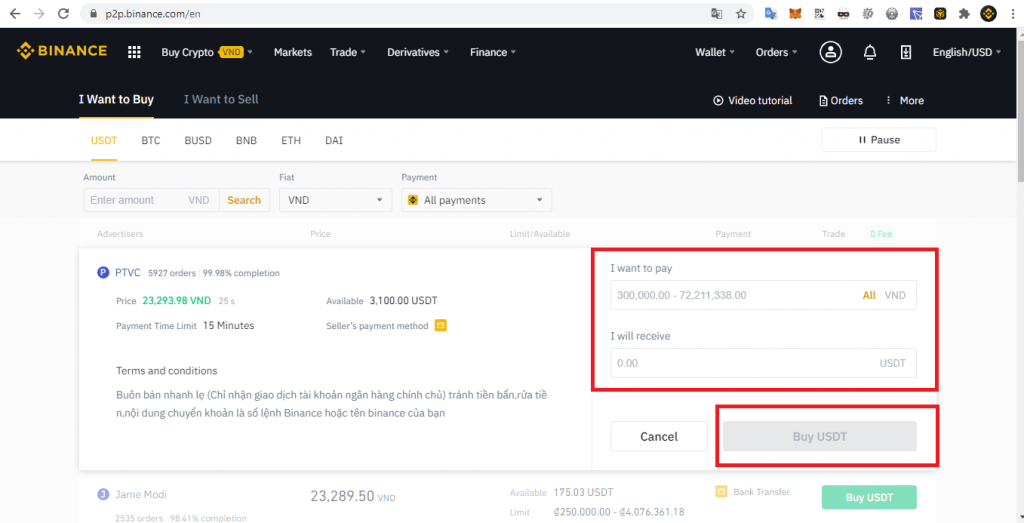Click the grey Buy USDT button
Viewport: 1024px width, 523px height.
820,436
